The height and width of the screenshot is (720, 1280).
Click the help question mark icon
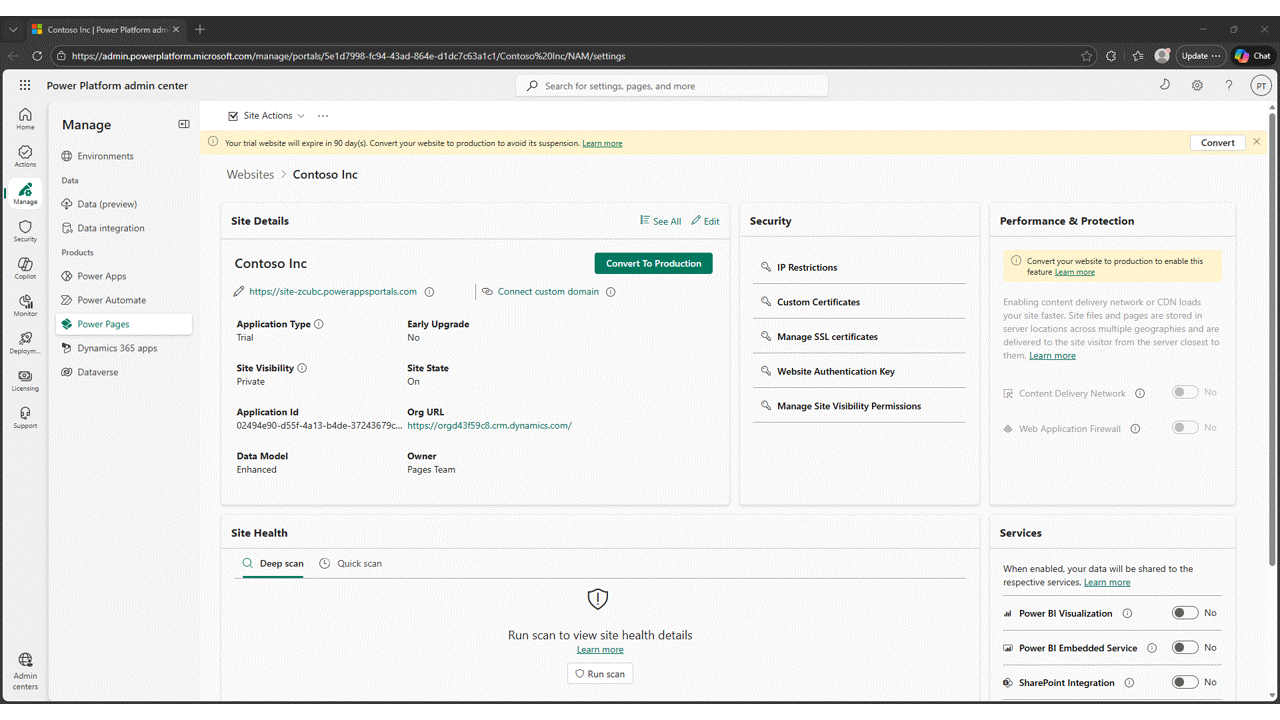(1229, 86)
